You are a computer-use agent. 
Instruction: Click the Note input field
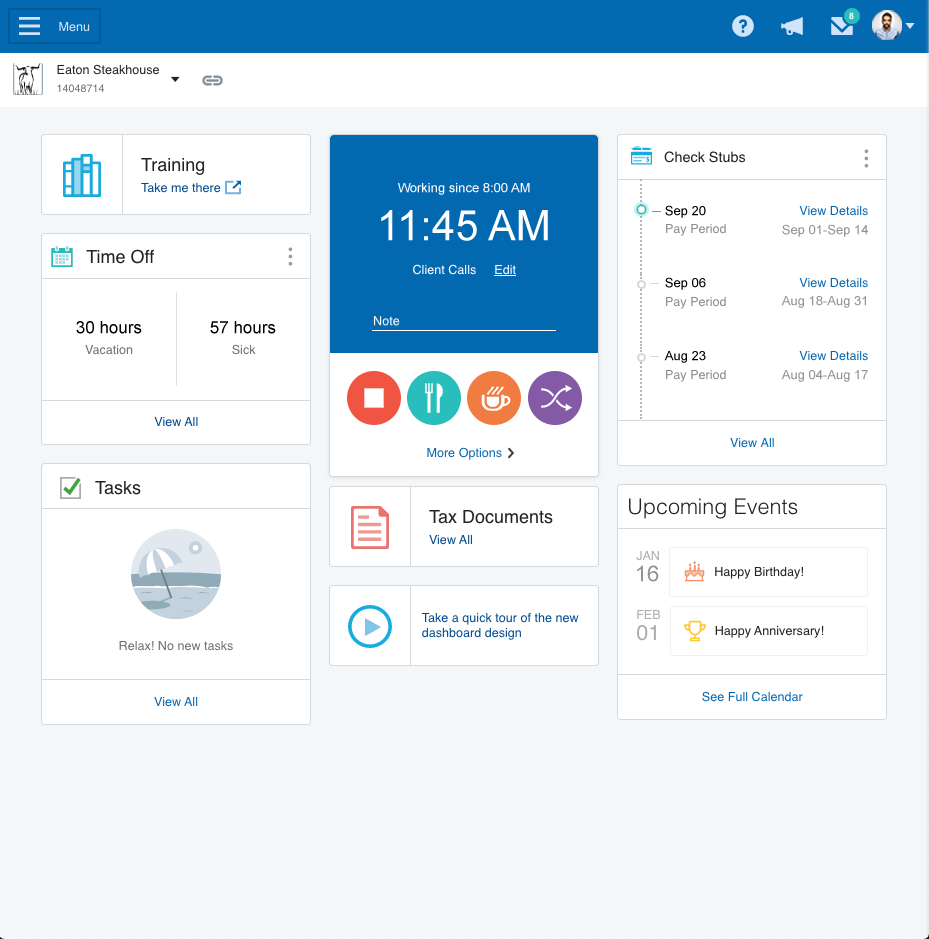click(463, 320)
